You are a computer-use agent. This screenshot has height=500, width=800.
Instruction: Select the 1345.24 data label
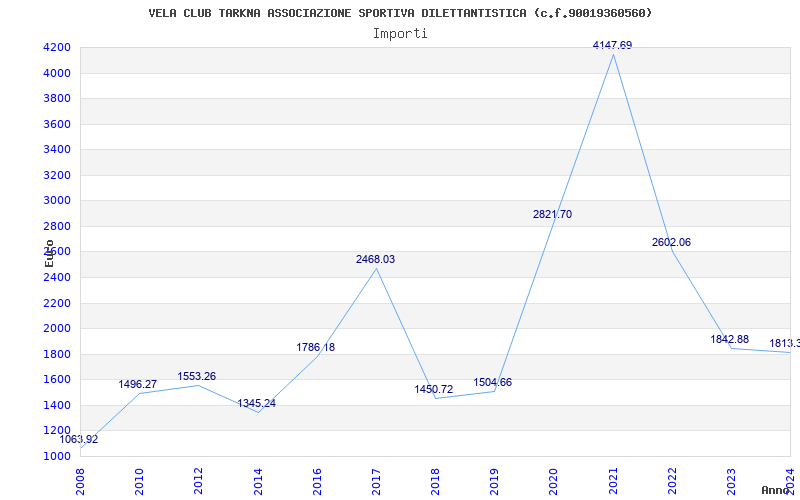coord(257,404)
